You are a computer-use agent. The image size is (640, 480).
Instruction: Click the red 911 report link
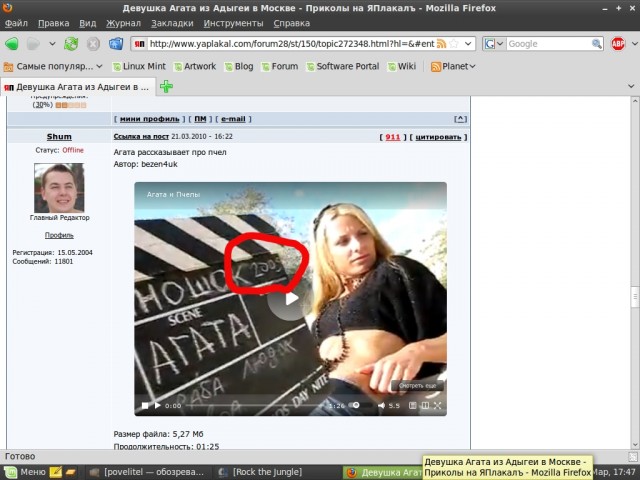point(393,137)
